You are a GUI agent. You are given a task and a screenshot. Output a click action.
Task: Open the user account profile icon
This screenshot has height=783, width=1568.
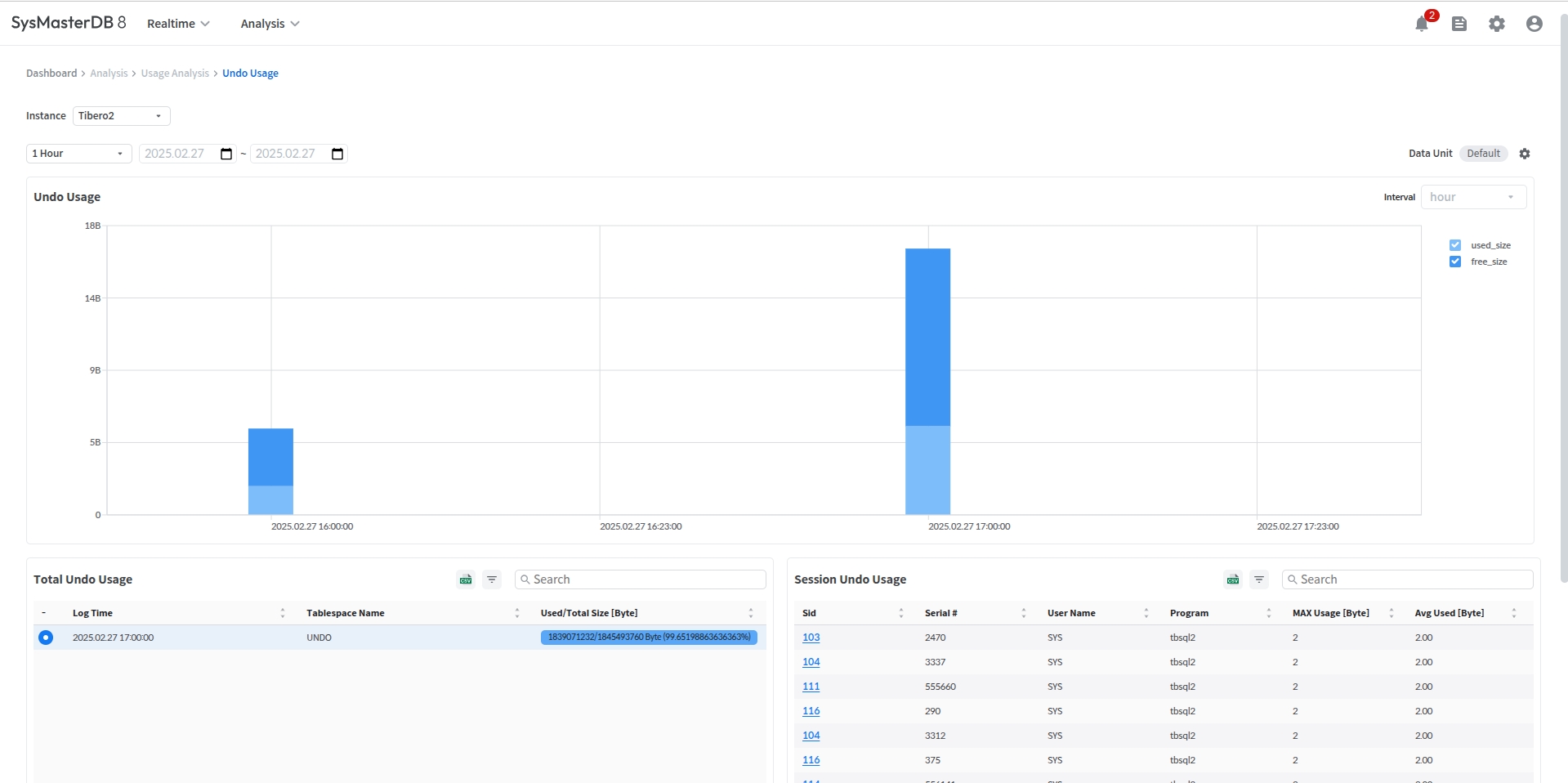pos(1534,24)
